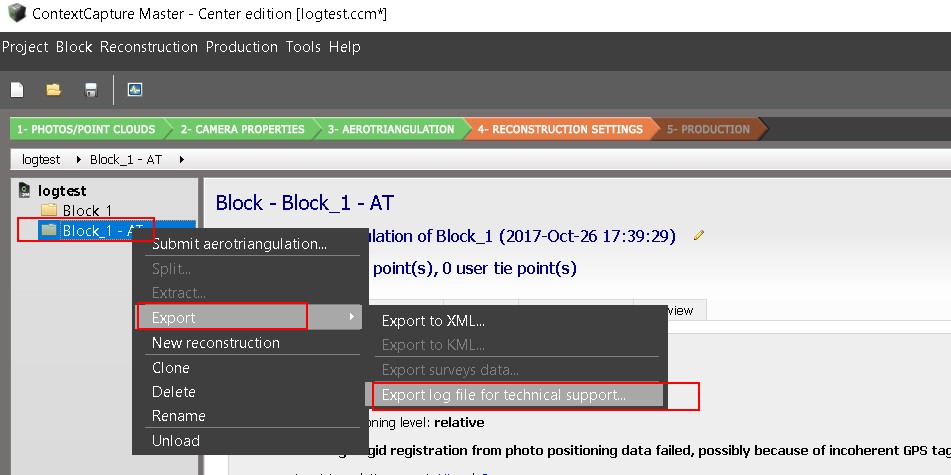Click the New project toolbar icon
951x475 pixels.
click(x=17, y=90)
